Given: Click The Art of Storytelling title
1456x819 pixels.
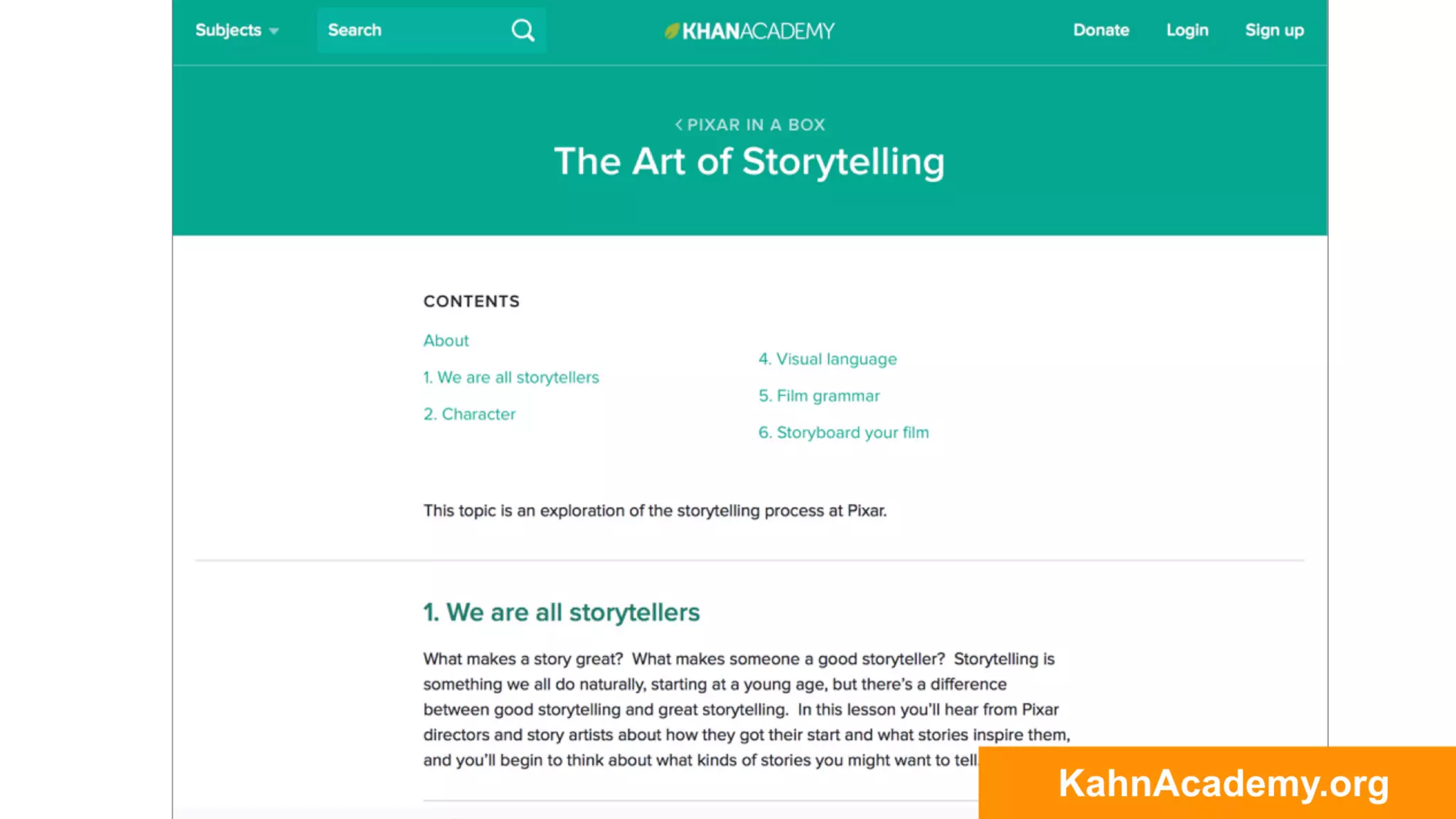Looking at the screenshot, I should point(749,161).
